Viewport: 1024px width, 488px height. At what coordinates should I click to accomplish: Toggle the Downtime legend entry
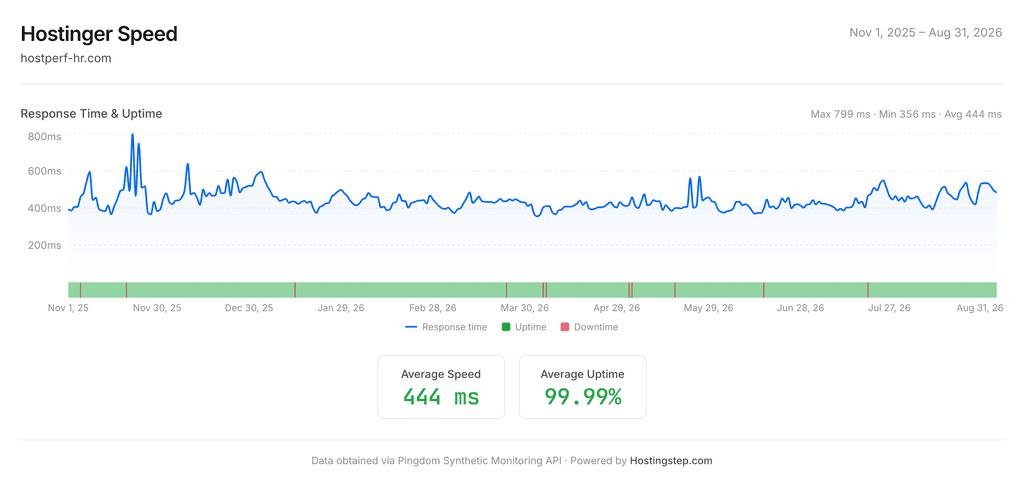coord(589,327)
